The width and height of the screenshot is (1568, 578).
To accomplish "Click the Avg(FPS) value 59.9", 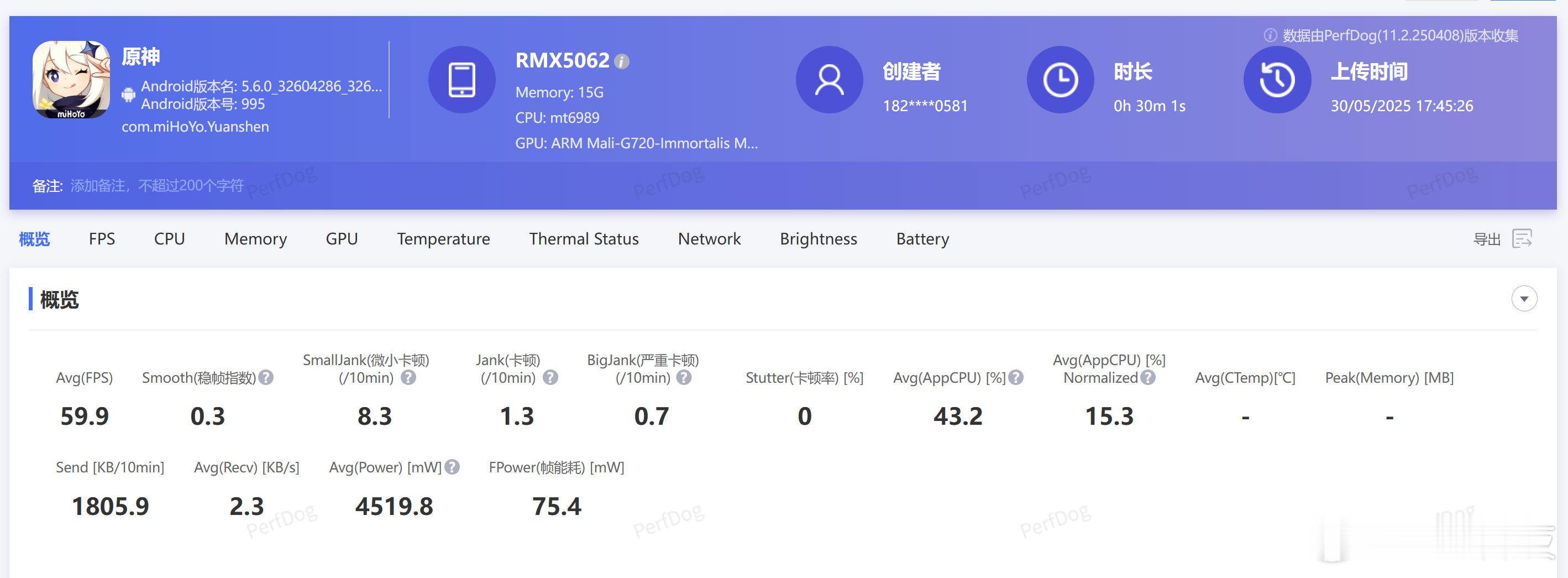I will [x=85, y=416].
